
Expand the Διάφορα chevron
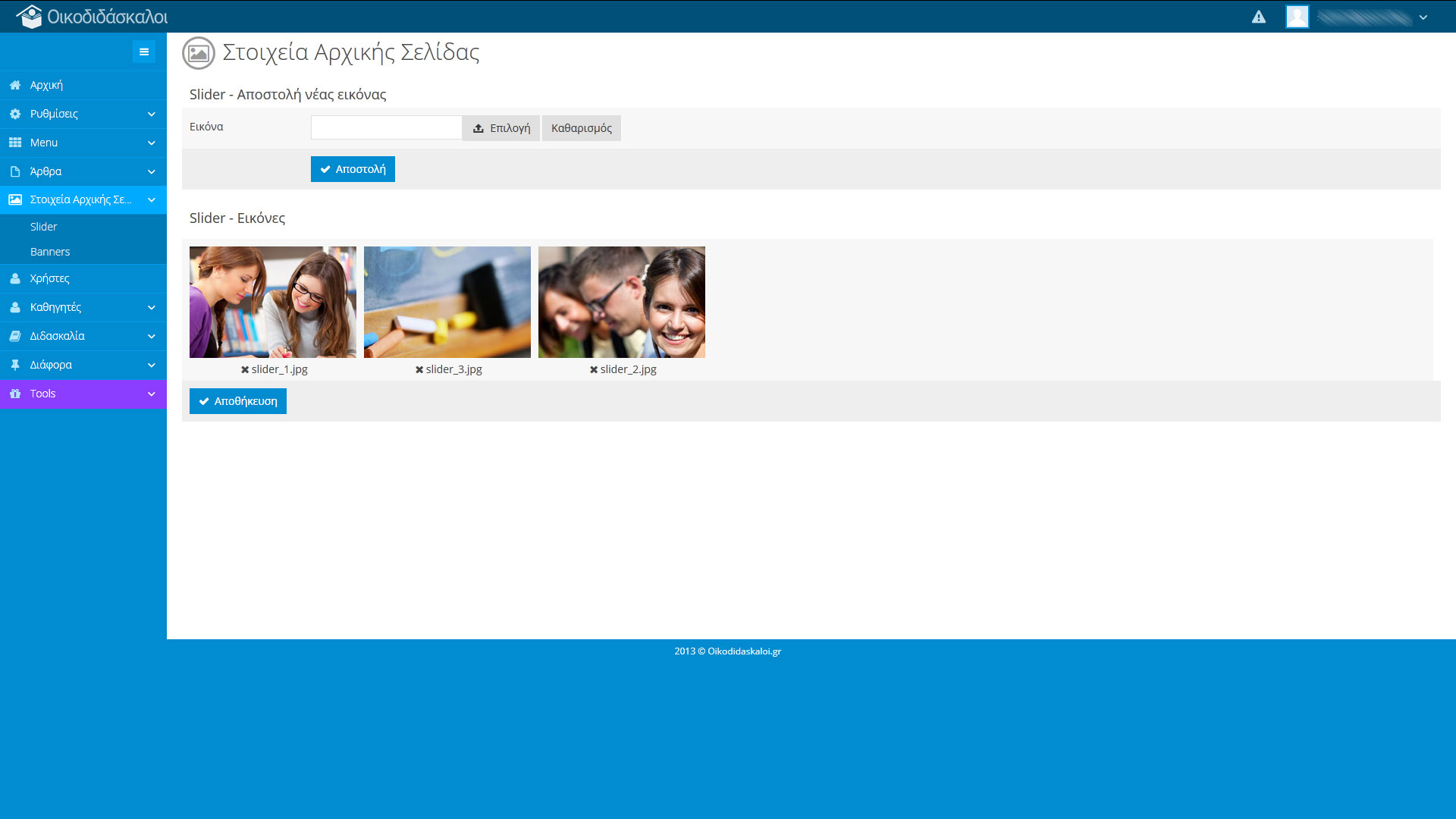152,365
